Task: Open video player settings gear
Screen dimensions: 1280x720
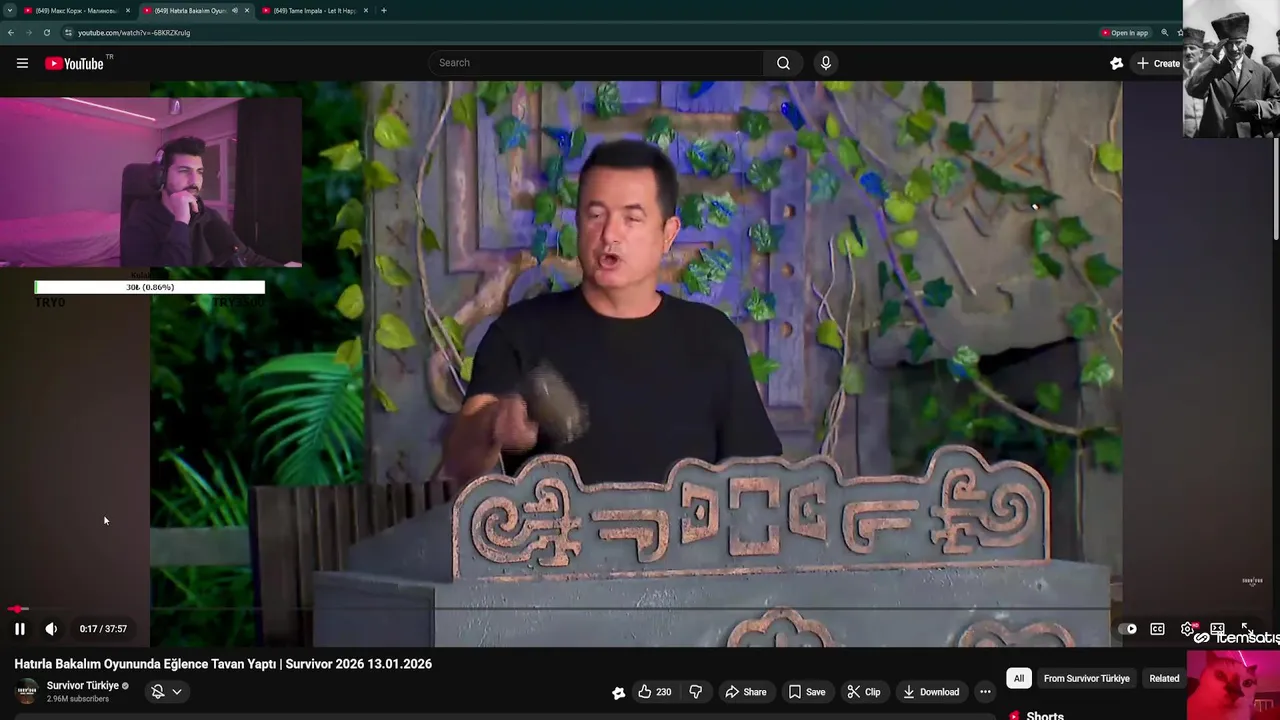Action: click(x=1188, y=629)
